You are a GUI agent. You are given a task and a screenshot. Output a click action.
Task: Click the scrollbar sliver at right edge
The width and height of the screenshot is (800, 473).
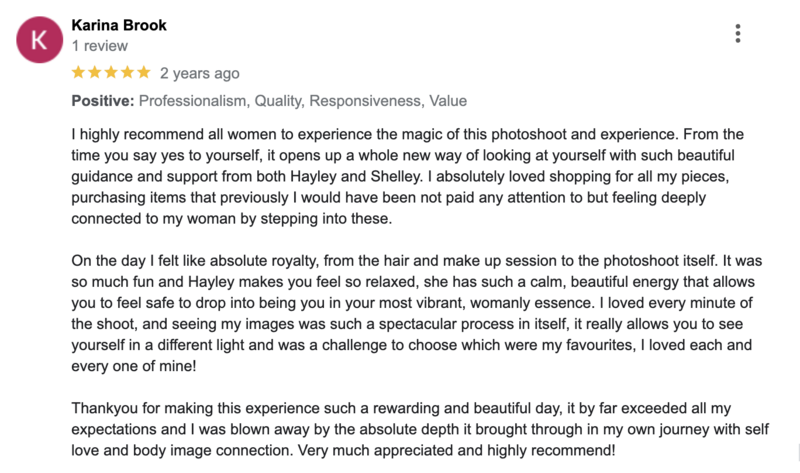coord(798,452)
